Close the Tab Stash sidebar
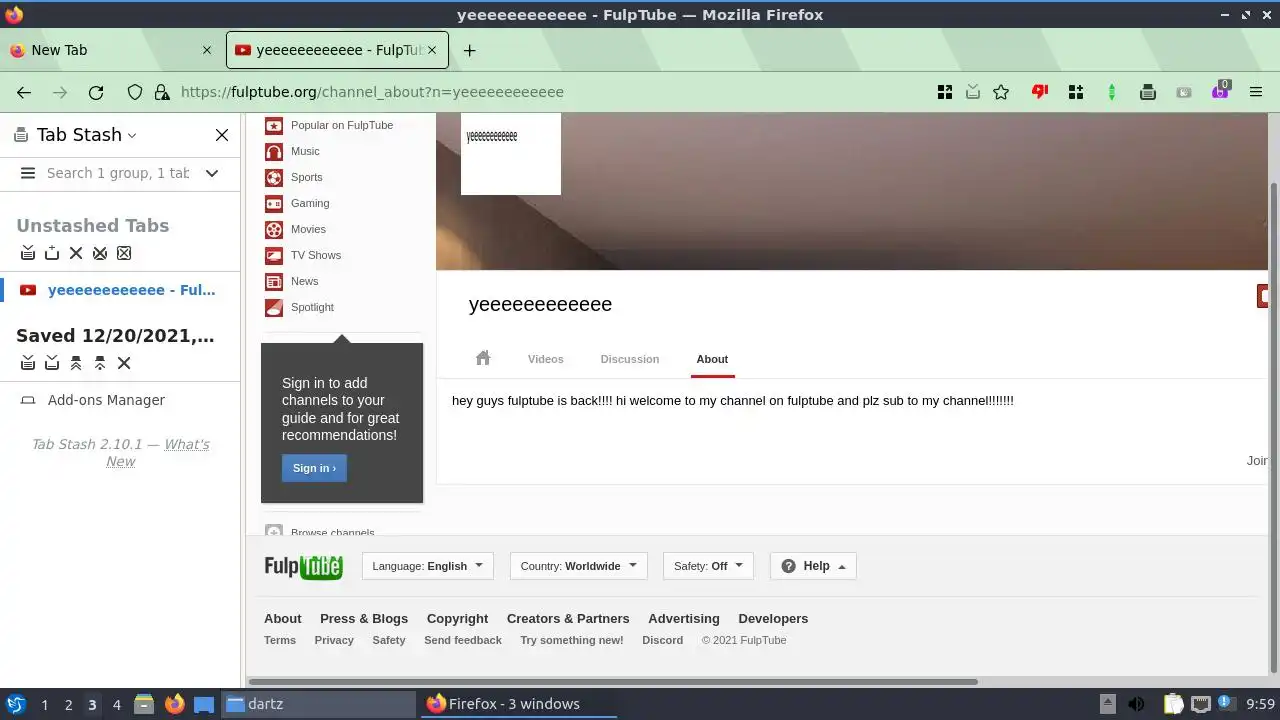Viewport: 1280px width, 720px height. click(222, 135)
